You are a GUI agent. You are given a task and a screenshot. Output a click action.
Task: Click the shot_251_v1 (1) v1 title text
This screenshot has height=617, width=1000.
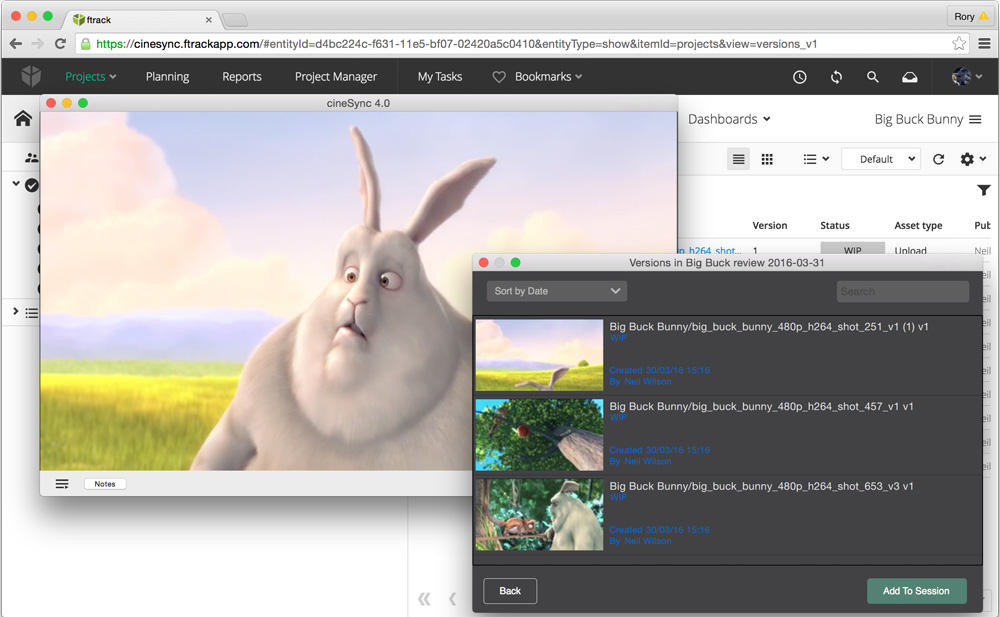[768, 327]
